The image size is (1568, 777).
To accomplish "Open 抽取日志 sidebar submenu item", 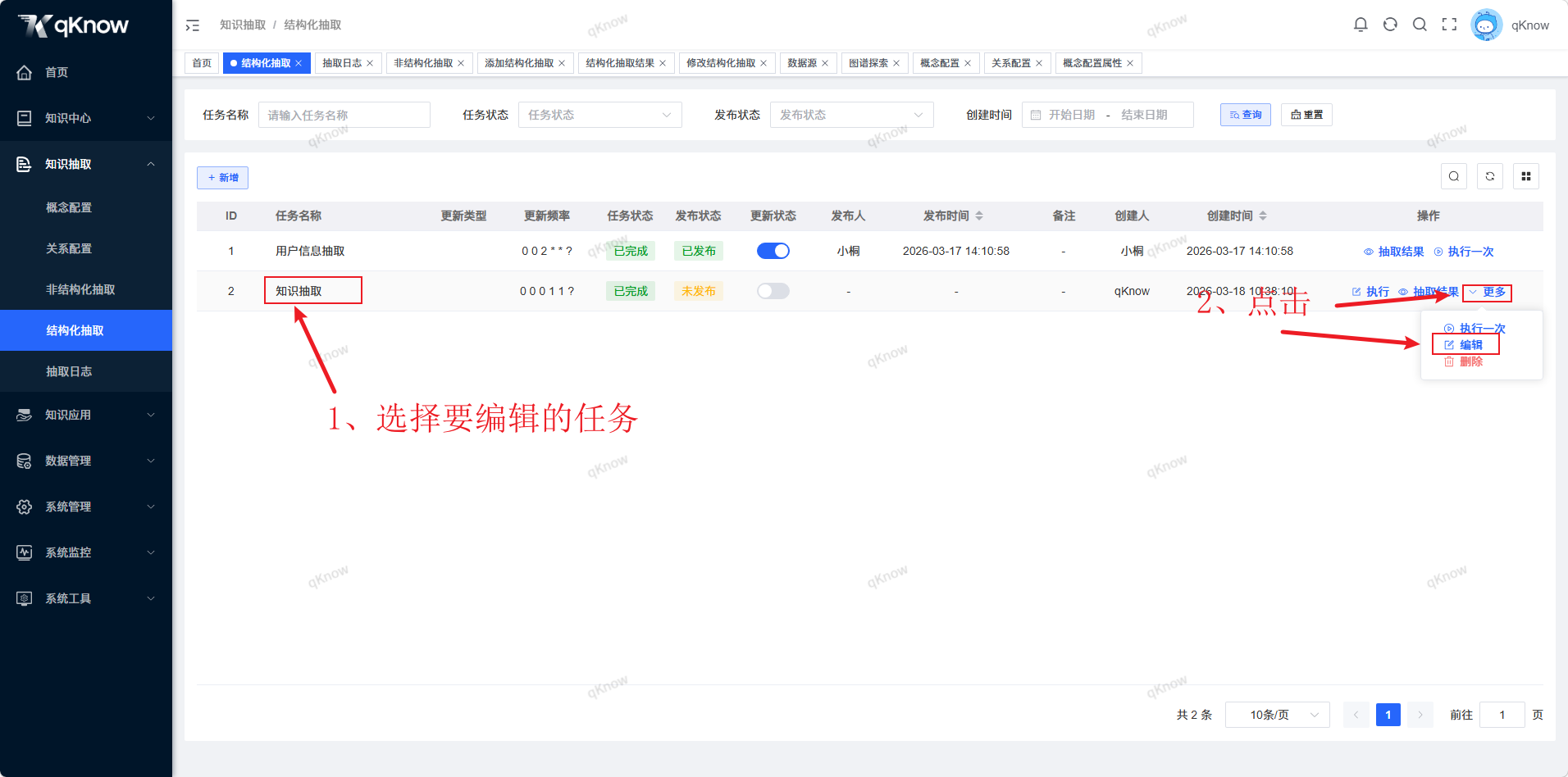I will [86, 371].
